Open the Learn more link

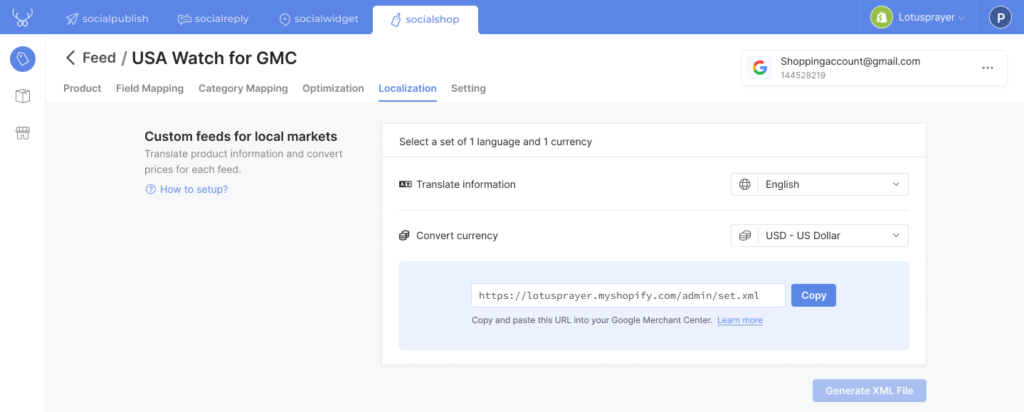pos(740,320)
